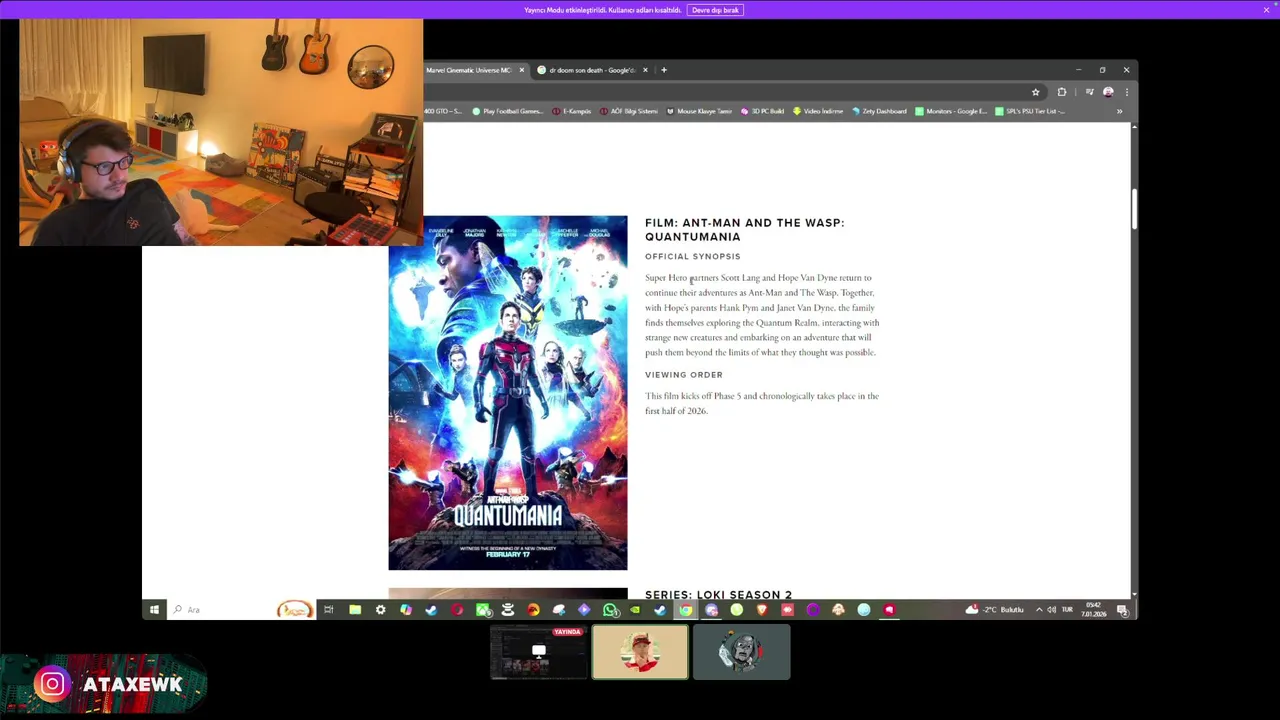Image resolution: width=1280 pixels, height=720 pixels.
Task: Click the Film: Ant-Man and the Wasp heading
Action: tap(745, 230)
